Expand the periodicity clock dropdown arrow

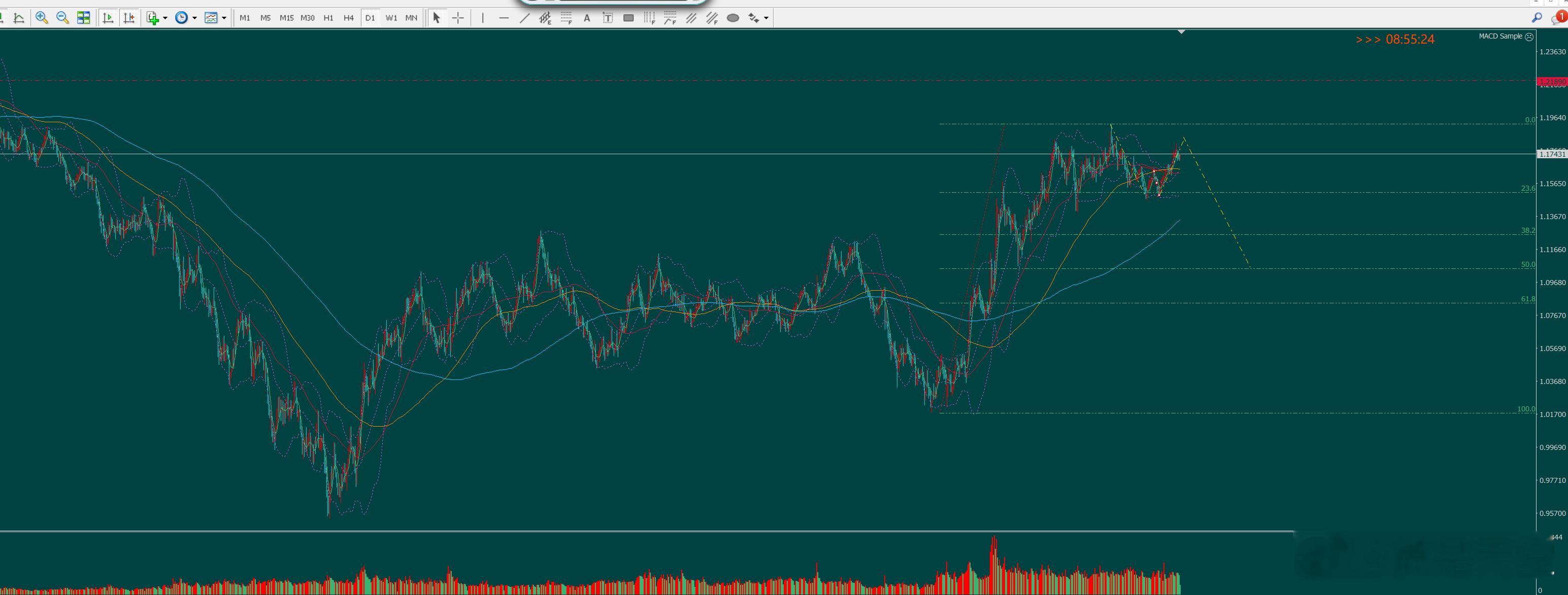195,18
